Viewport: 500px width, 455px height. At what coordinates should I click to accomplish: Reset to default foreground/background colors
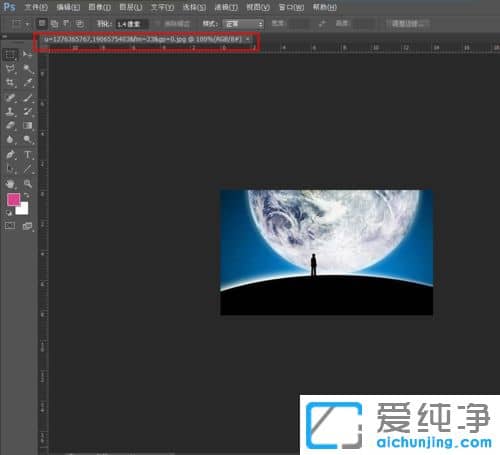[x=9, y=212]
